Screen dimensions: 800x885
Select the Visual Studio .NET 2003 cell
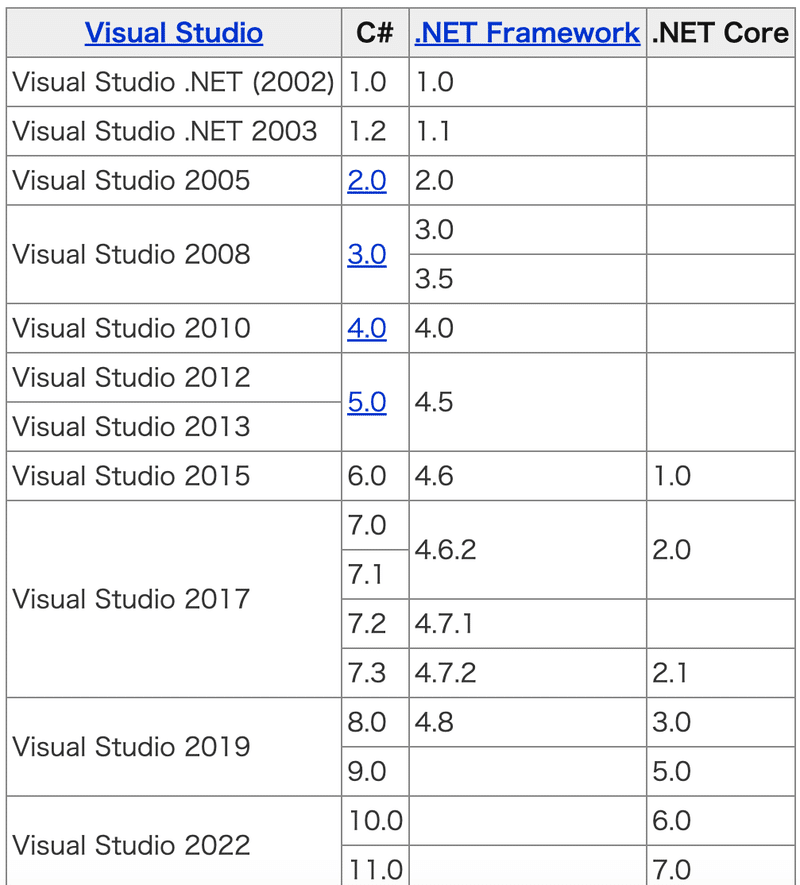[164, 131]
